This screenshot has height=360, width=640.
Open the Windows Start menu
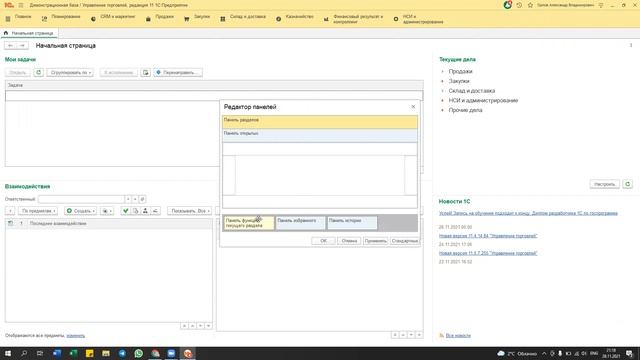point(8,353)
